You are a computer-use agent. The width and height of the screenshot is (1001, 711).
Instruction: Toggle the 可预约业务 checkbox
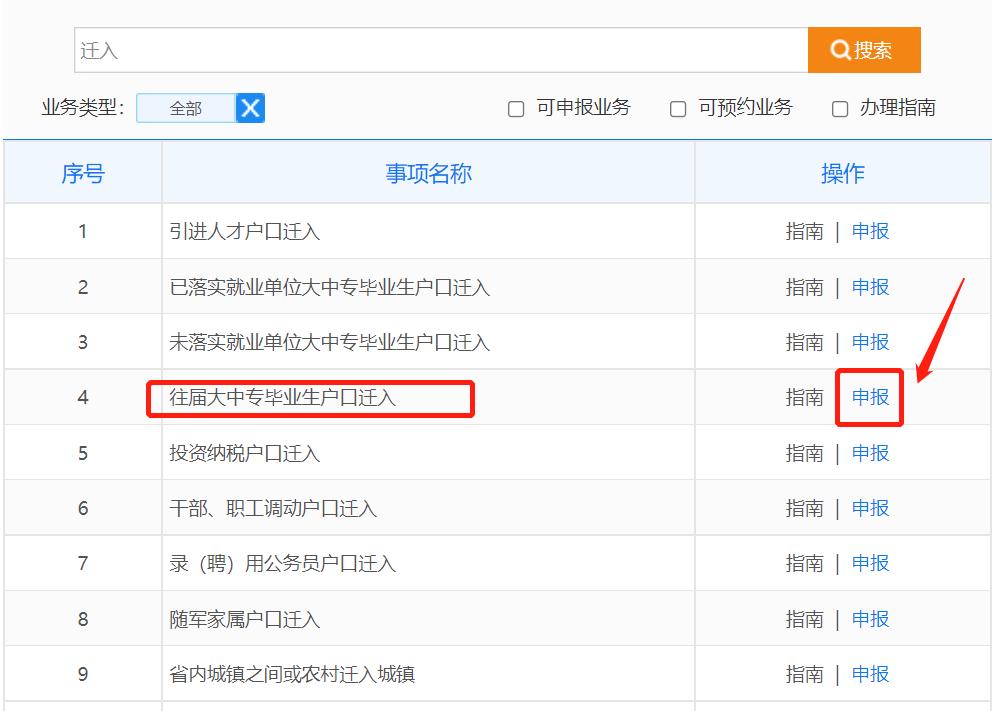[x=678, y=109]
